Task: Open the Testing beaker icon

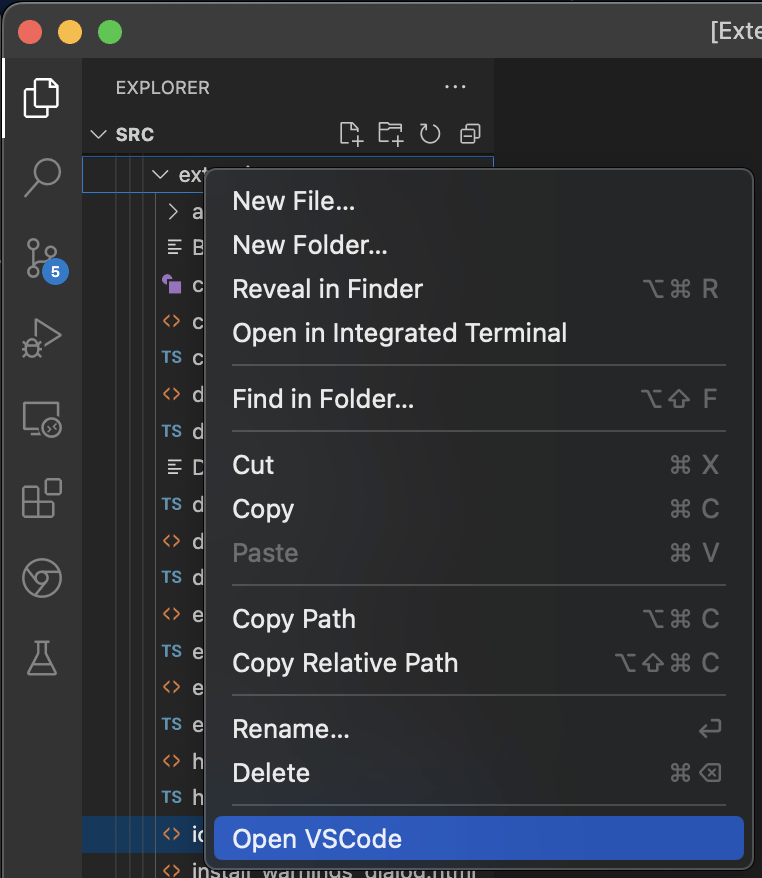Action: [42, 658]
